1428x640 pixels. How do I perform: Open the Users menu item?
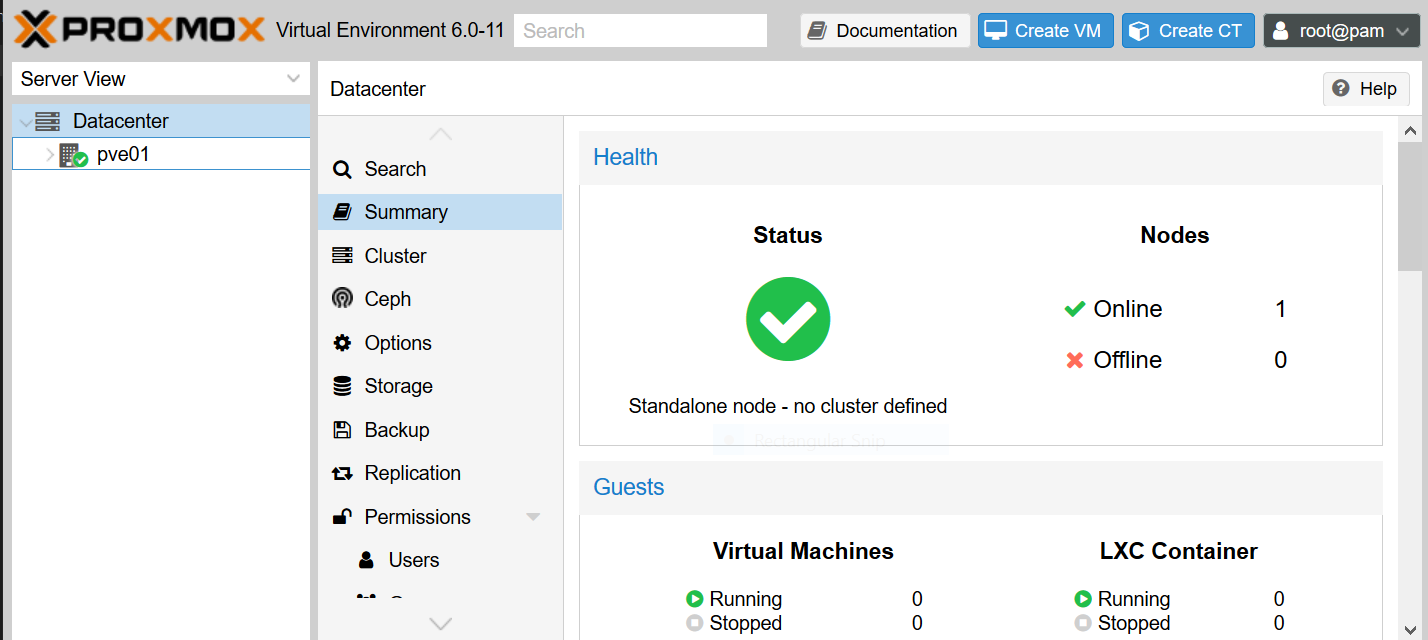click(440, 560)
